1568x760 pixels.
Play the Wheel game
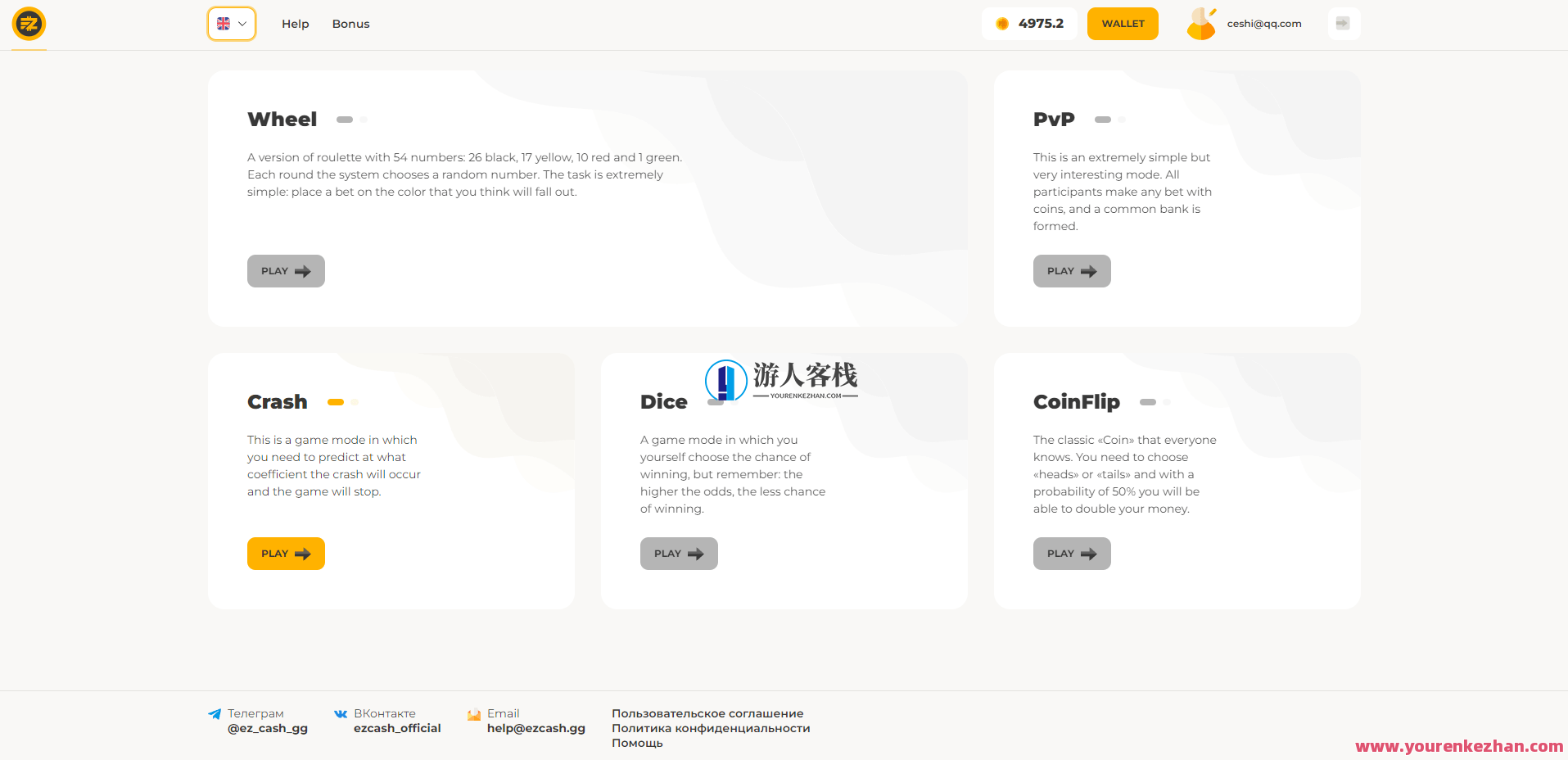click(x=286, y=271)
